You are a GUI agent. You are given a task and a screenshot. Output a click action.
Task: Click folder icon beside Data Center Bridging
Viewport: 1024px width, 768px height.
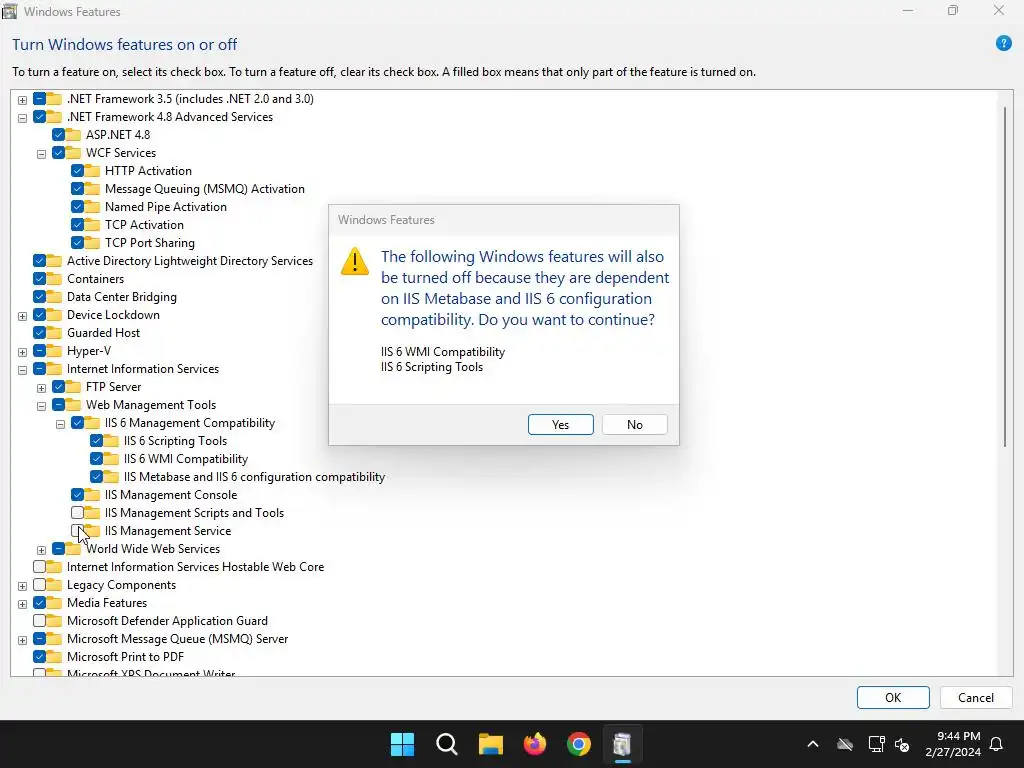pyautogui.click(x=55, y=296)
